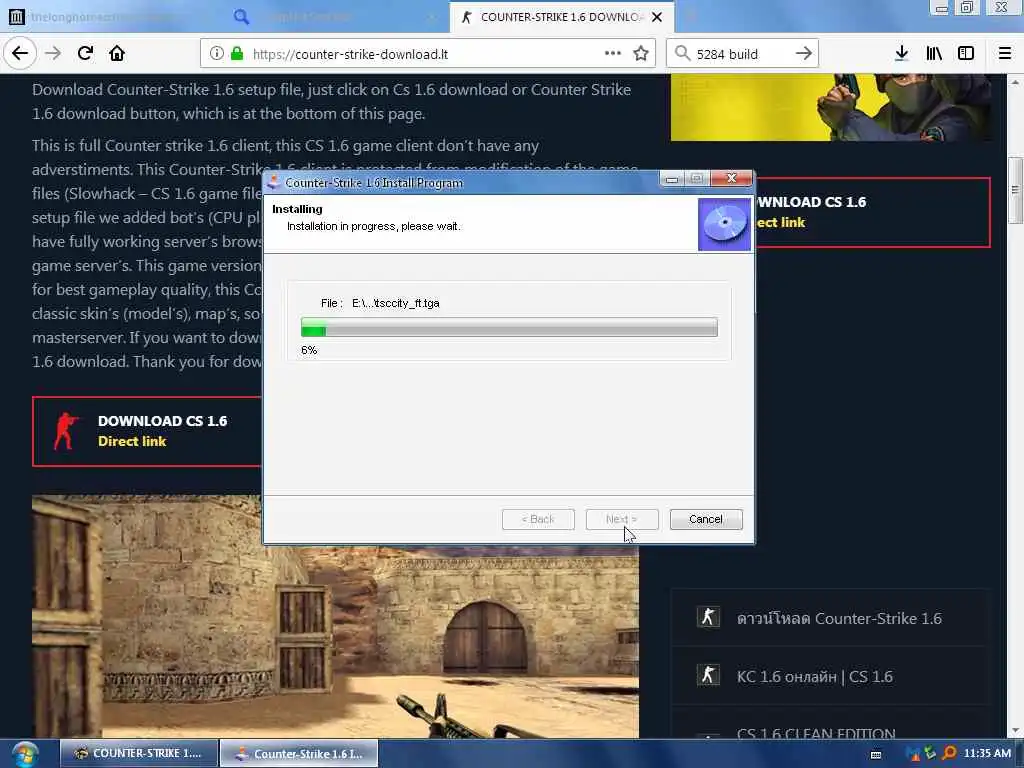The height and width of the screenshot is (768, 1024).
Task: Reload the current page
Action: [85, 54]
